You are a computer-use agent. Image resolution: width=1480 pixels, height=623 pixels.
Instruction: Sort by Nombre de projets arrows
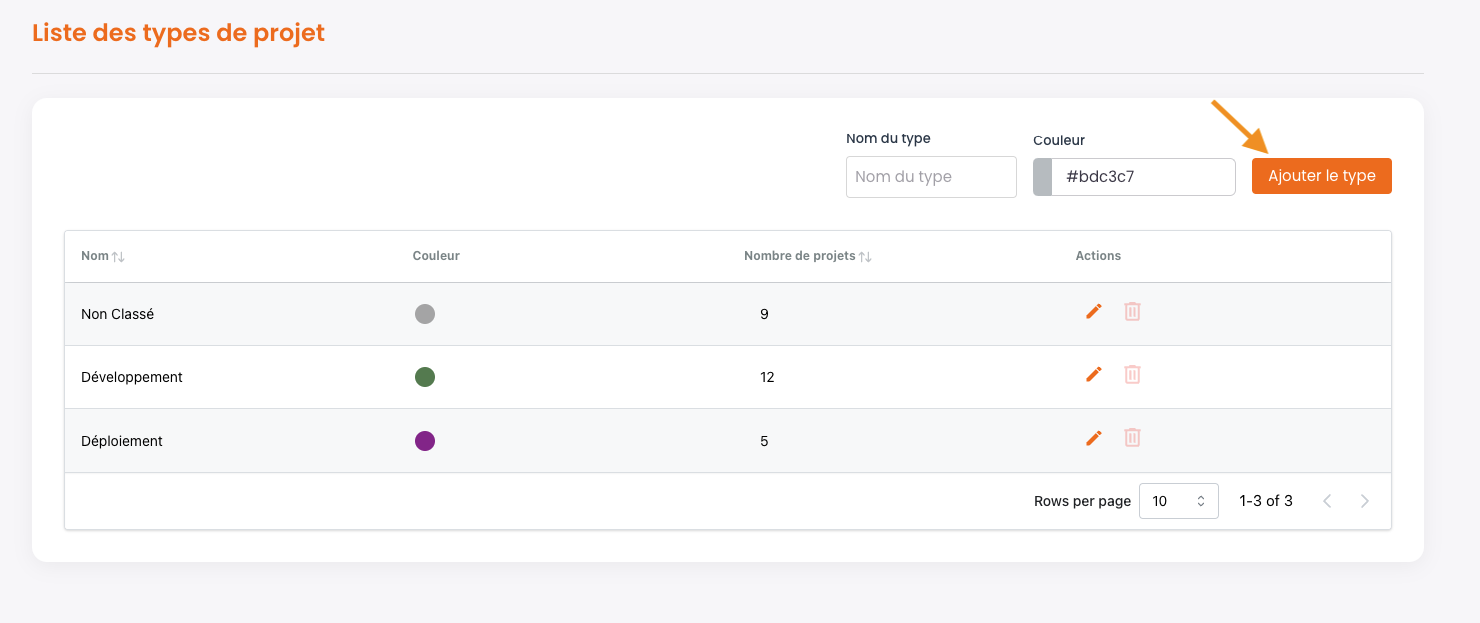pyautogui.click(x=865, y=257)
